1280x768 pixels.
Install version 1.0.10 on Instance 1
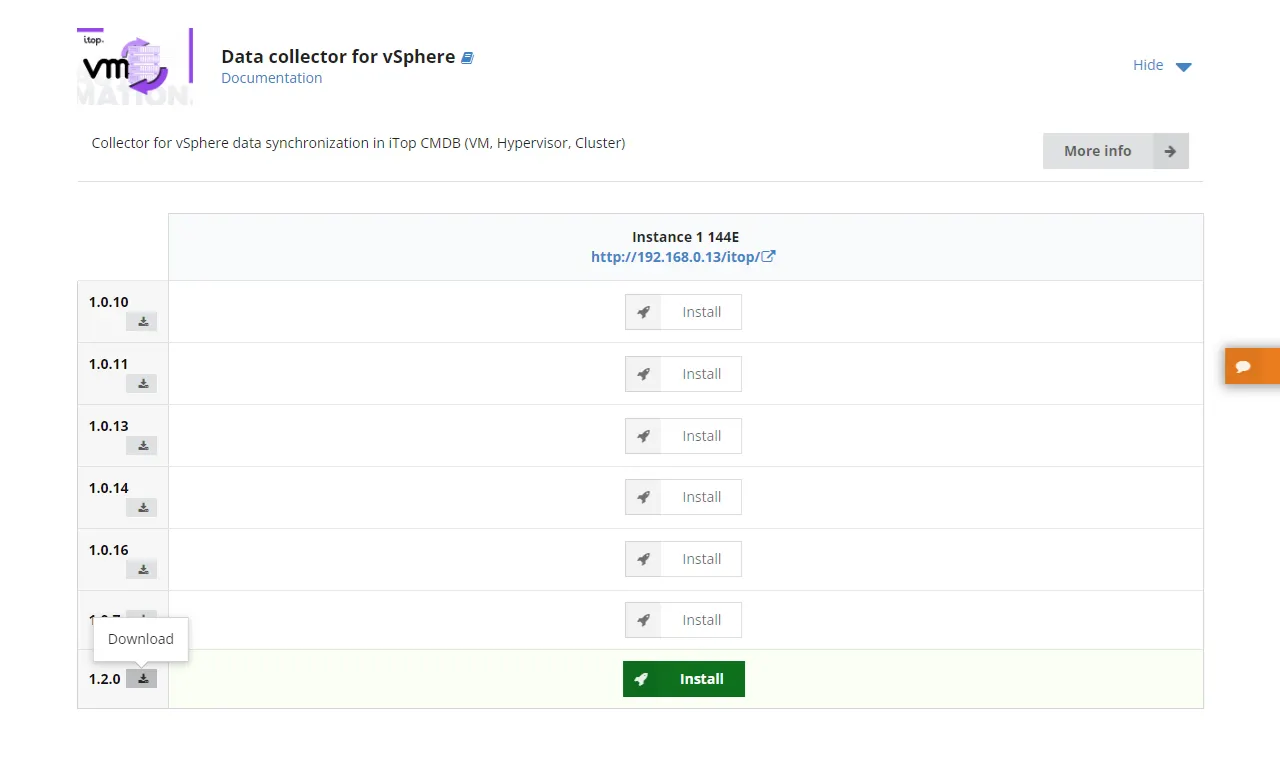pos(683,312)
